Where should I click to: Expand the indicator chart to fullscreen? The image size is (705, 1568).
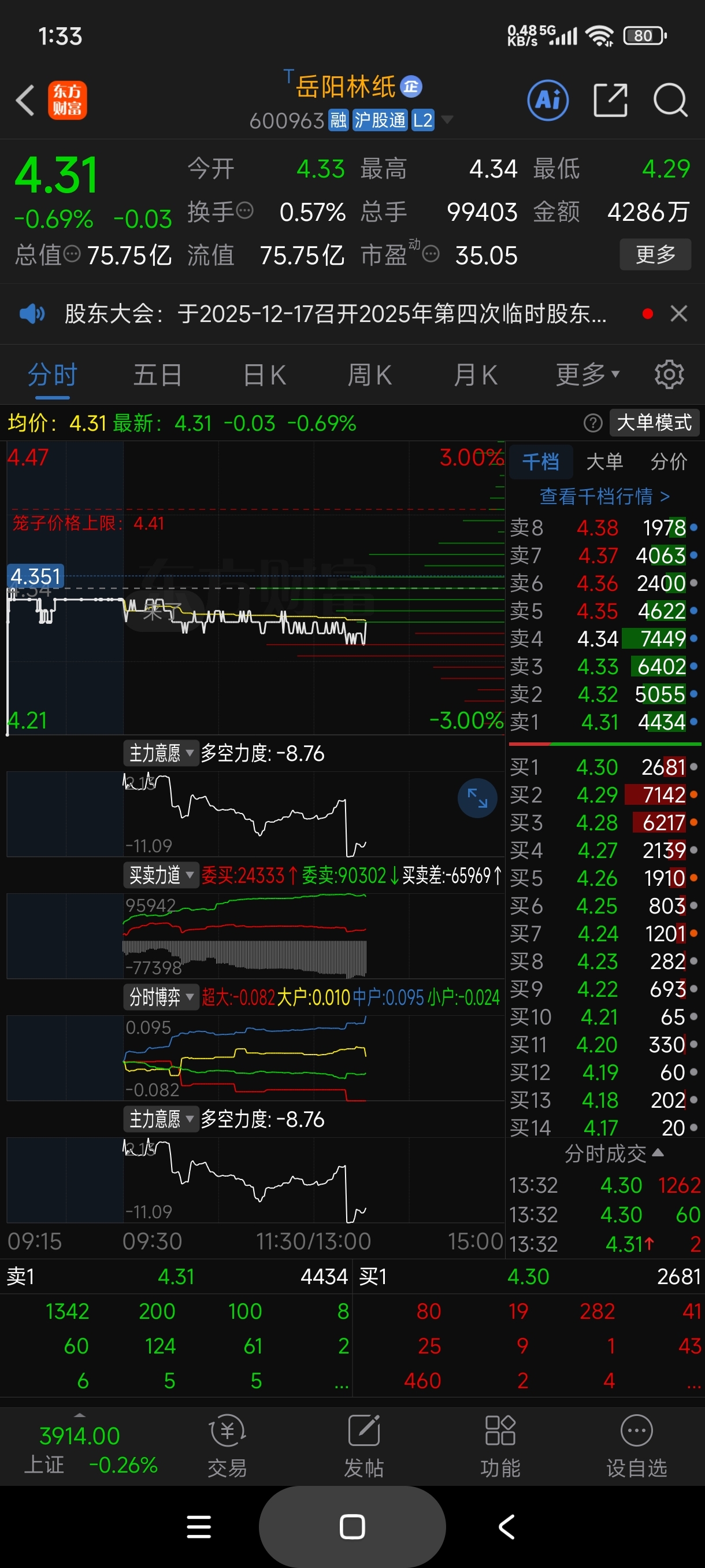click(x=477, y=798)
